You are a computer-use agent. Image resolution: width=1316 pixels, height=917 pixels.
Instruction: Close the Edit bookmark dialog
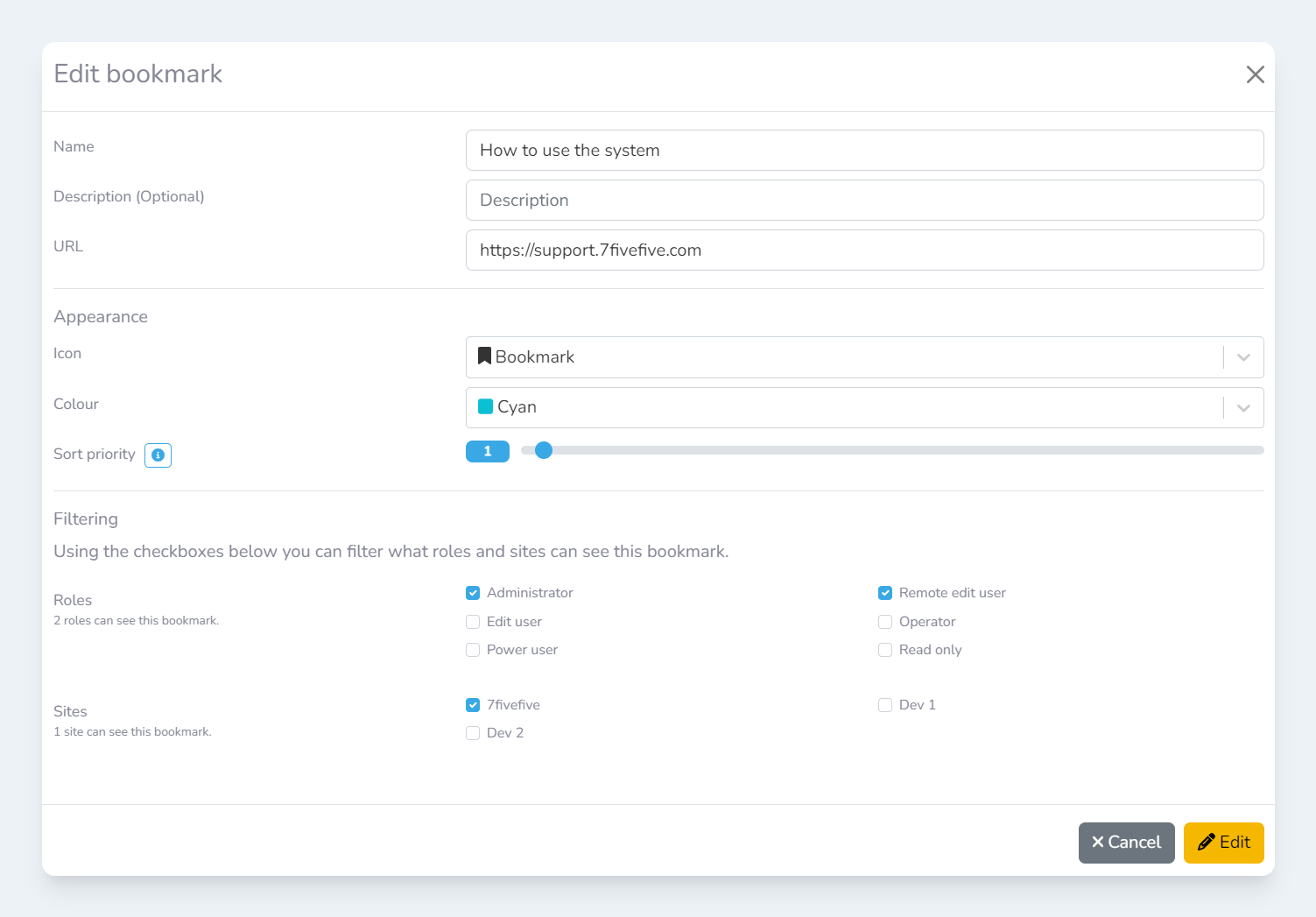1255,74
